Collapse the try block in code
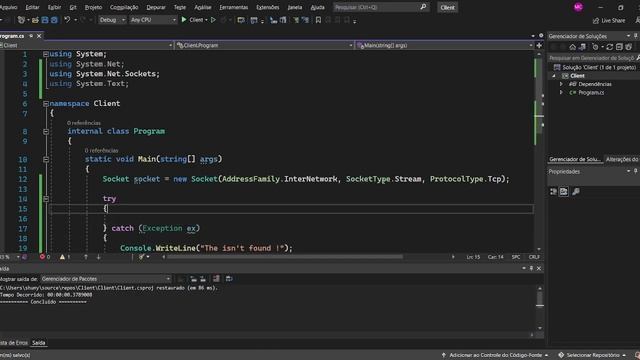640x360 pixels. click(46, 199)
